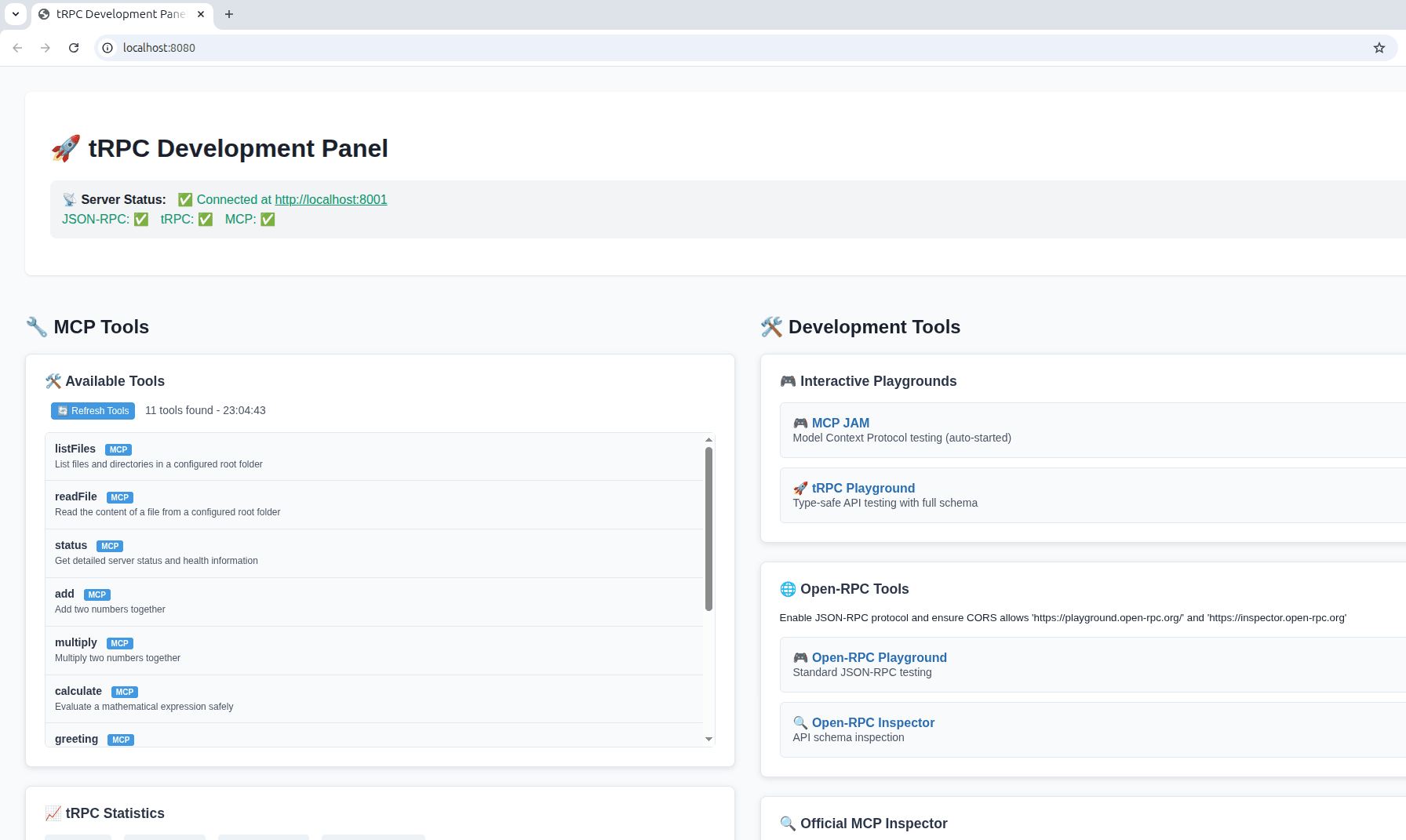The width and height of the screenshot is (1406, 840).
Task: Click the down arrow on tools list scrollbar
Action: pyautogui.click(x=708, y=739)
